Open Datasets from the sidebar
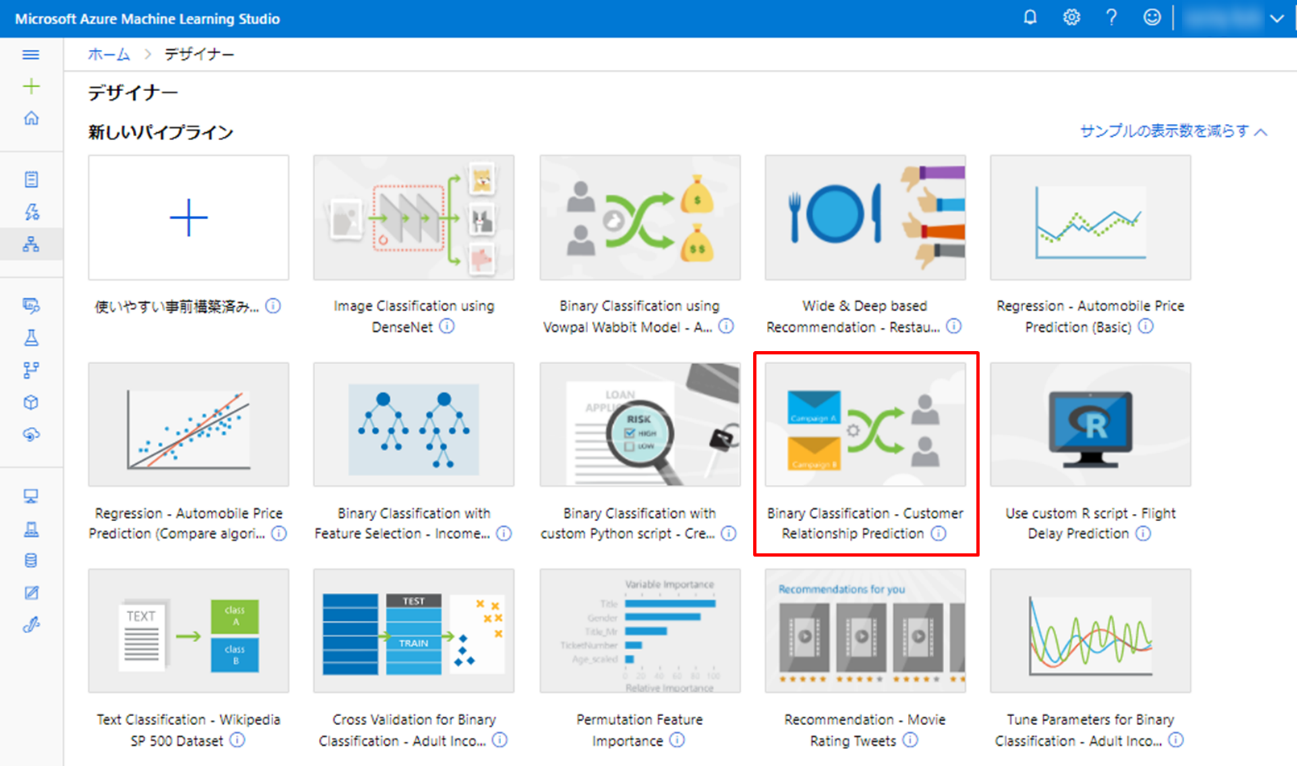The image size is (1297, 766). 31,306
